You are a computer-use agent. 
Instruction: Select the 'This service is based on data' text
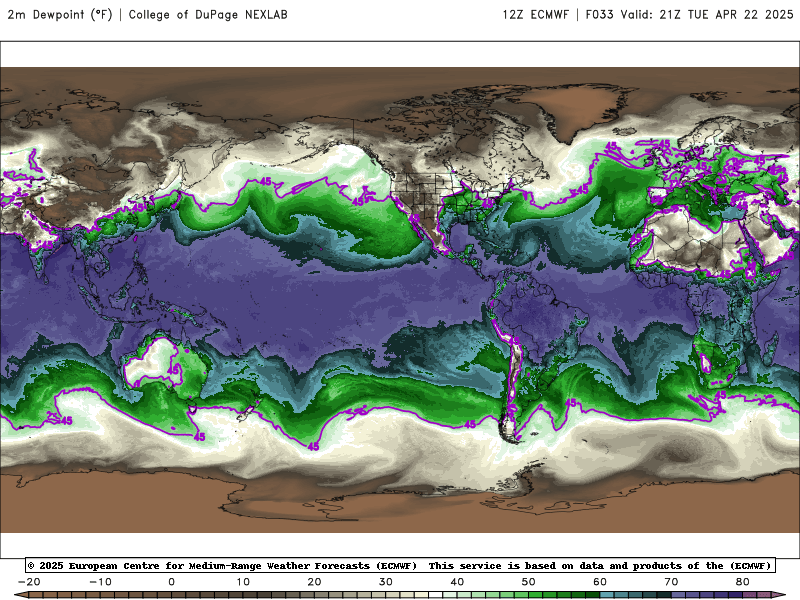tap(516, 565)
